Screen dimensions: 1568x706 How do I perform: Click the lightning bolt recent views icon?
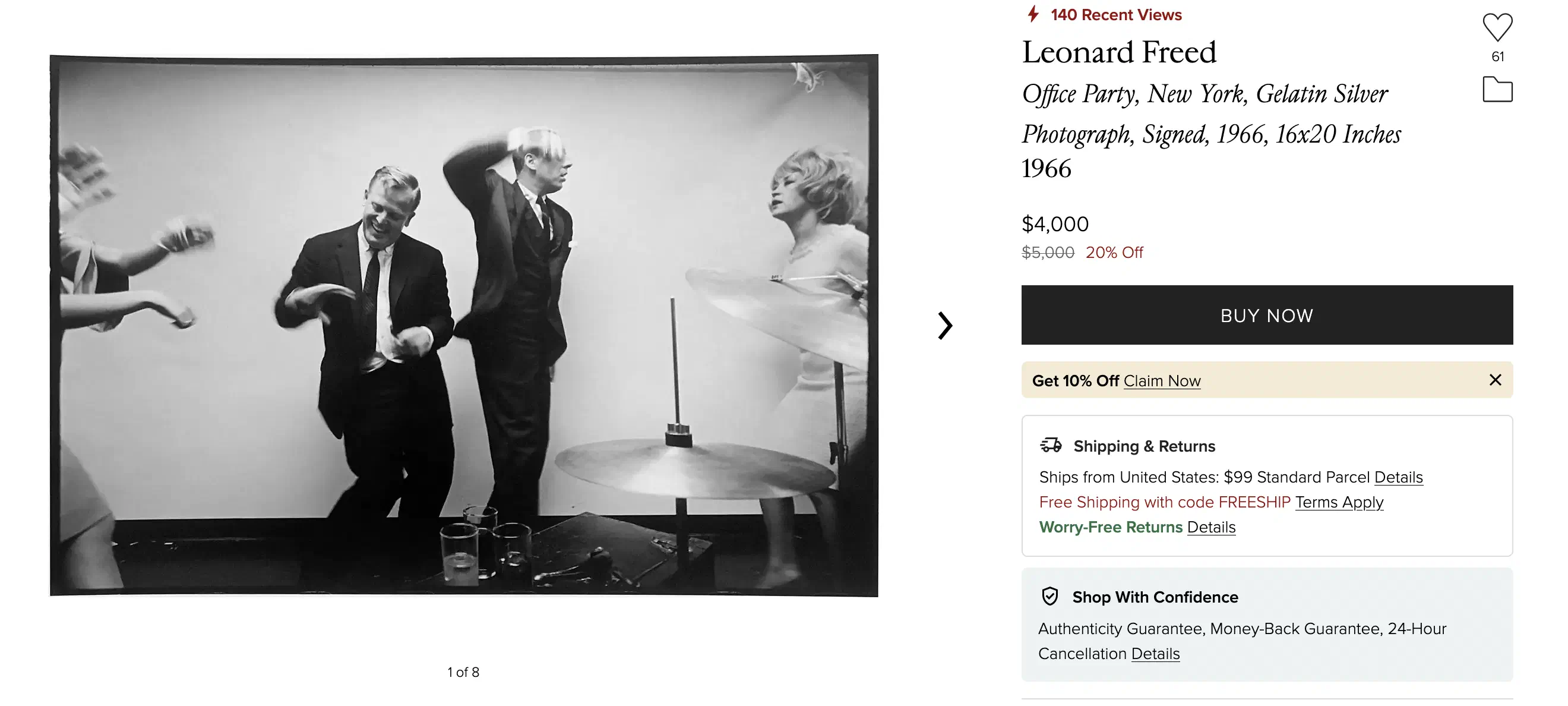[1033, 14]
